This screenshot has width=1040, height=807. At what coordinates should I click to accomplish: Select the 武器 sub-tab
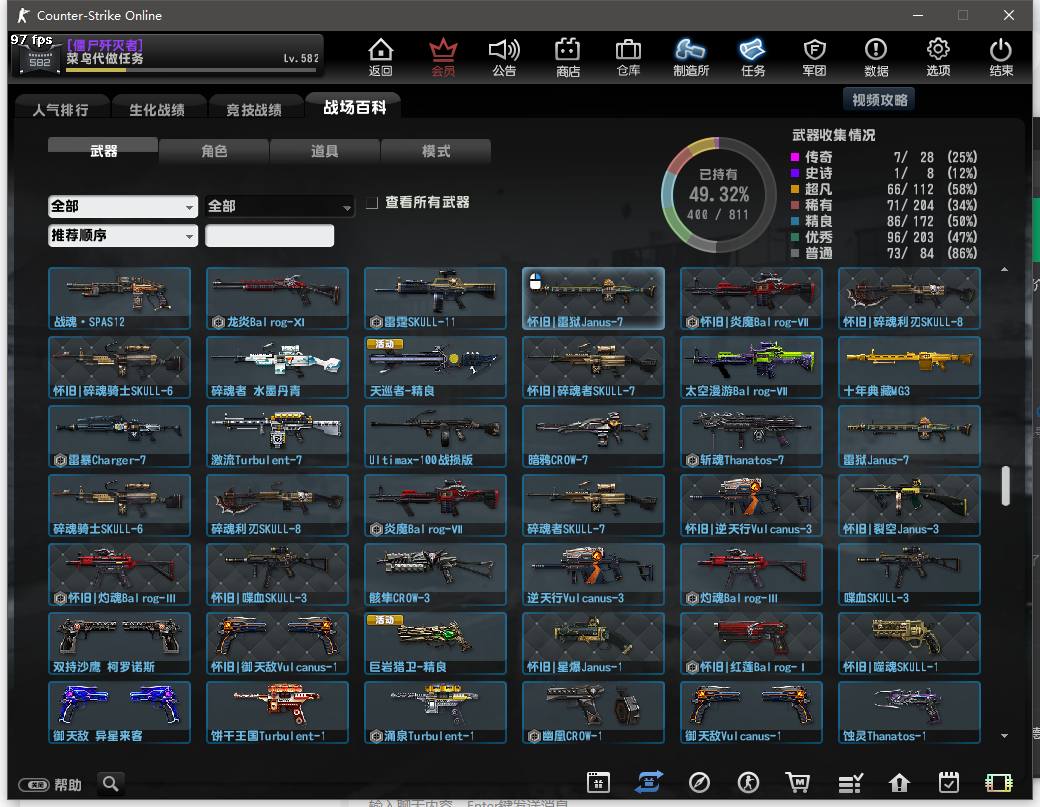point(103,151)
